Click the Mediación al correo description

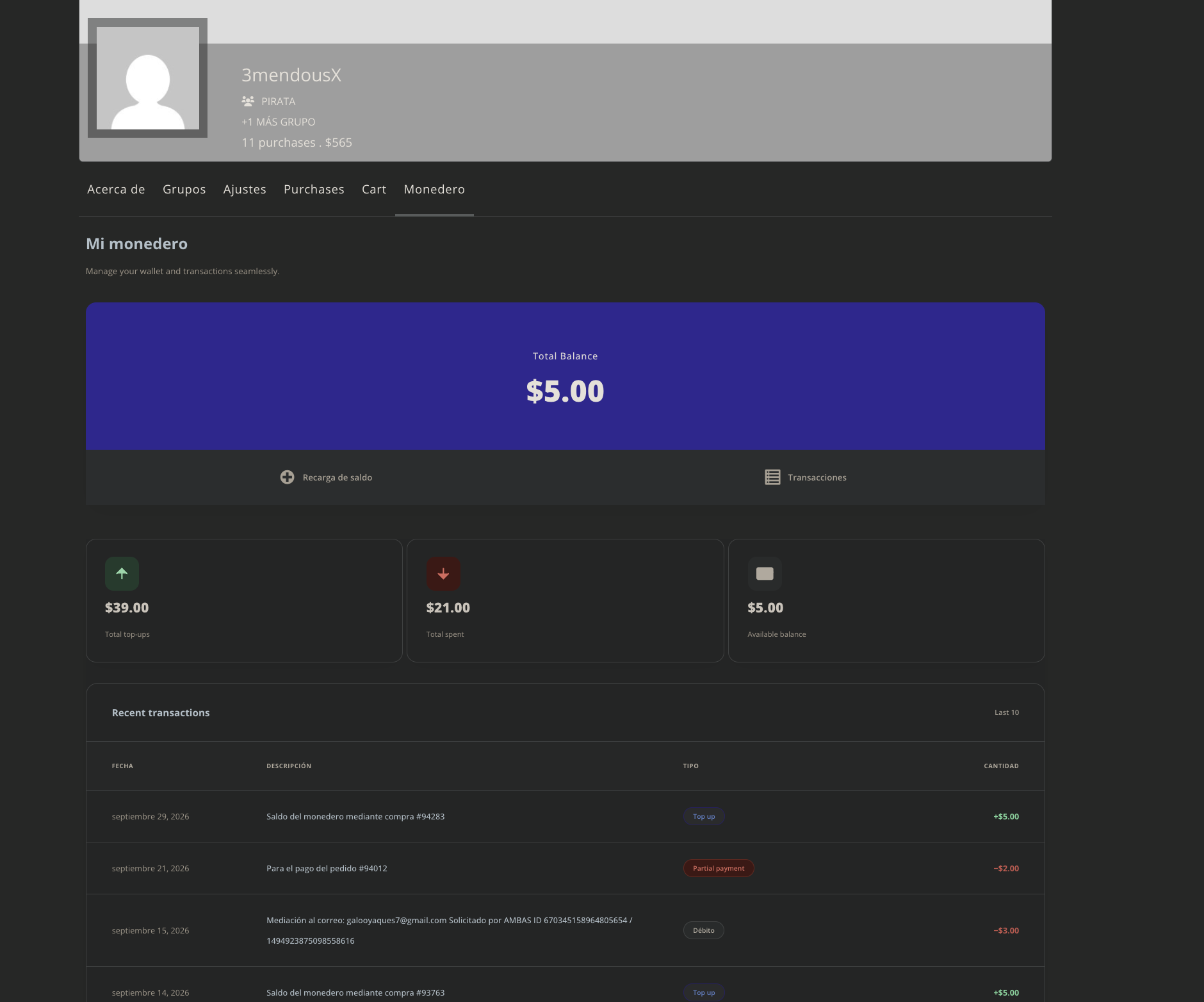(449, 930)
